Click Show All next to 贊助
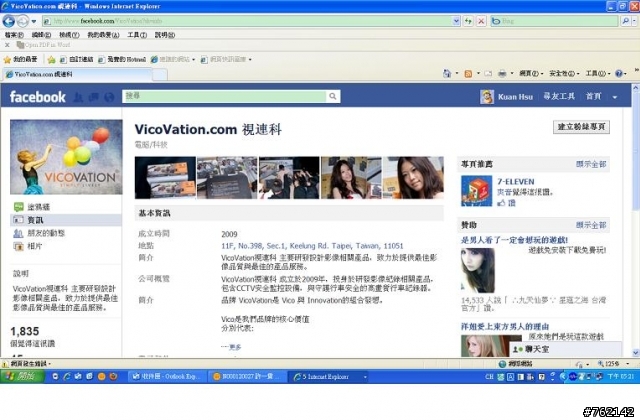The image size is (640, 420). click(591, 225)
